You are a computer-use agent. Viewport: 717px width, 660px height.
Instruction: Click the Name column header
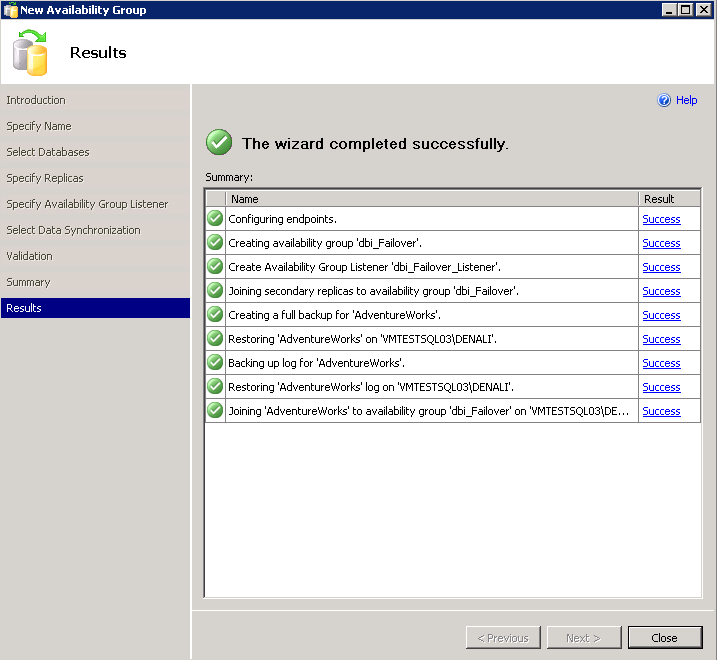[x=430, y=199]
